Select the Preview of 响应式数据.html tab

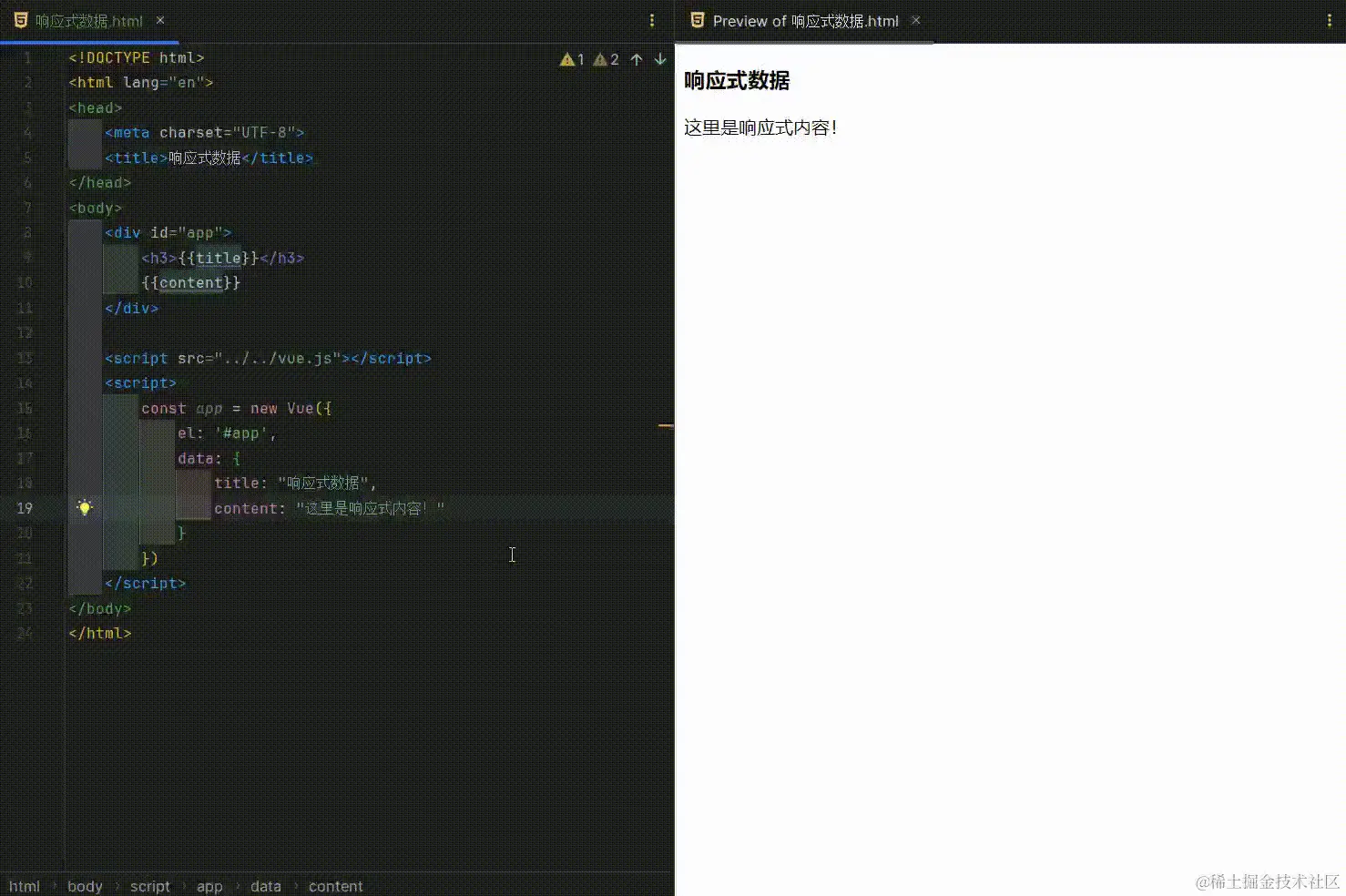click(x=805, y=21)
